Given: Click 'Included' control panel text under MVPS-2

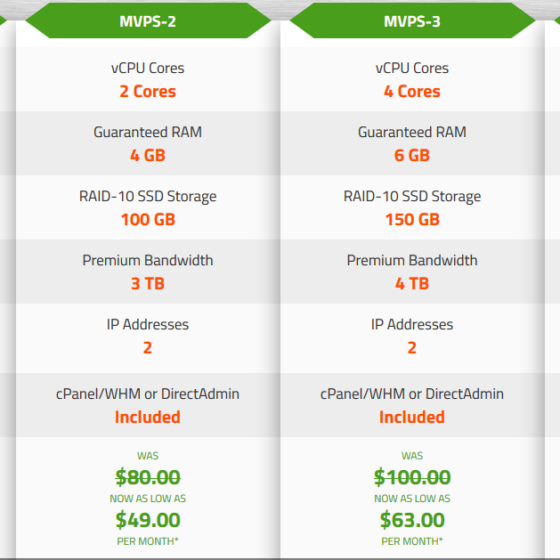Looking at the screenshot, I should point(148,417).
